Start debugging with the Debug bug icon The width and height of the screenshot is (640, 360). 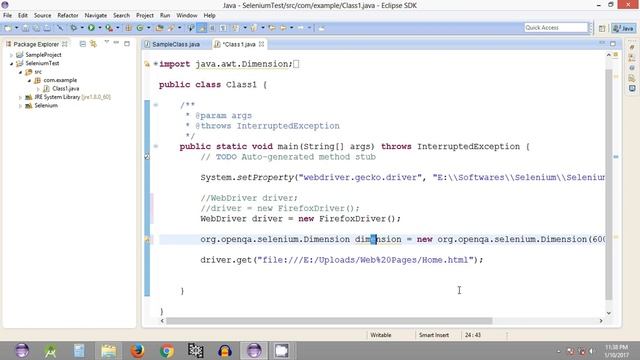pos(73,28)
